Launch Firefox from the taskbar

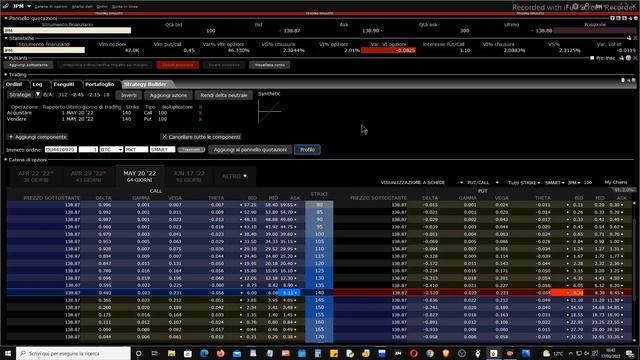[220, 353]
